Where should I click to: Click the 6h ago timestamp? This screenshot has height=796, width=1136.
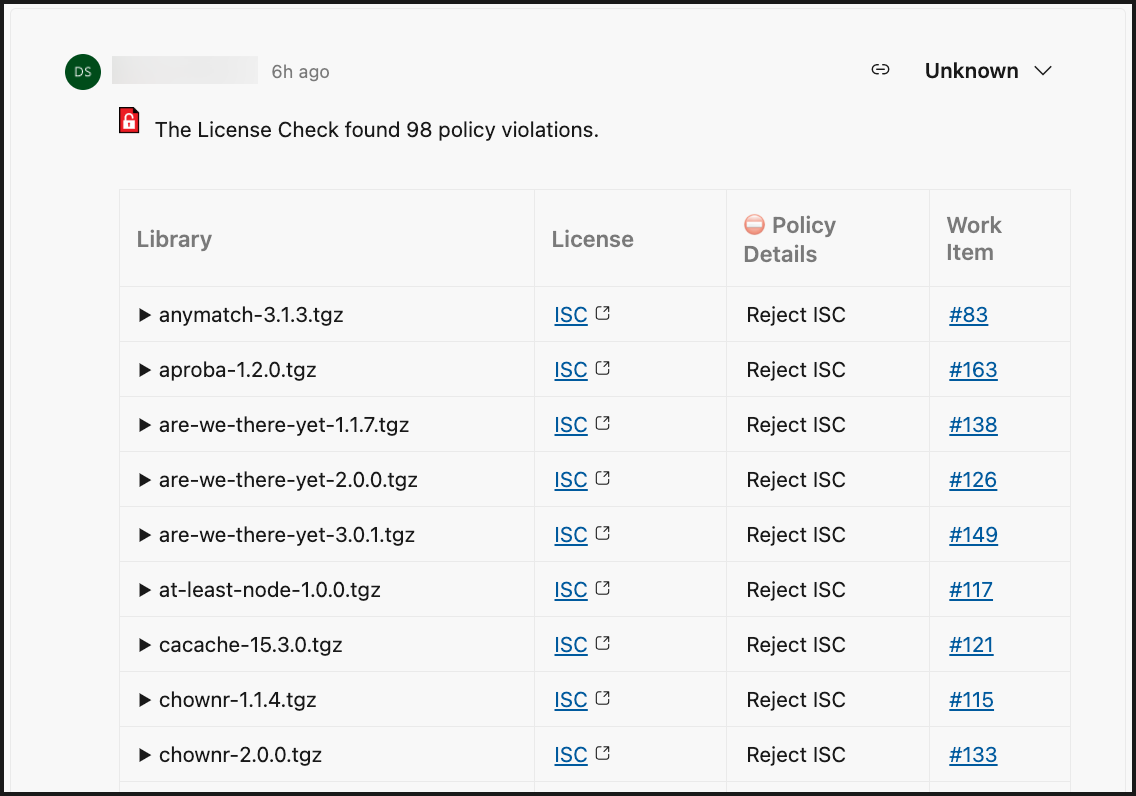coord(300,72)
